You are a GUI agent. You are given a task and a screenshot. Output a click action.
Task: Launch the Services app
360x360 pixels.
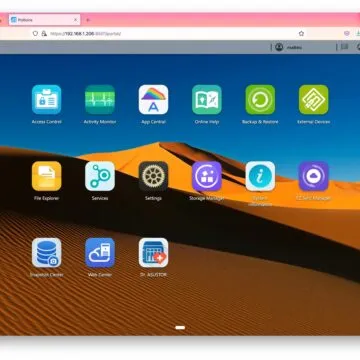(x=100, y=176)
